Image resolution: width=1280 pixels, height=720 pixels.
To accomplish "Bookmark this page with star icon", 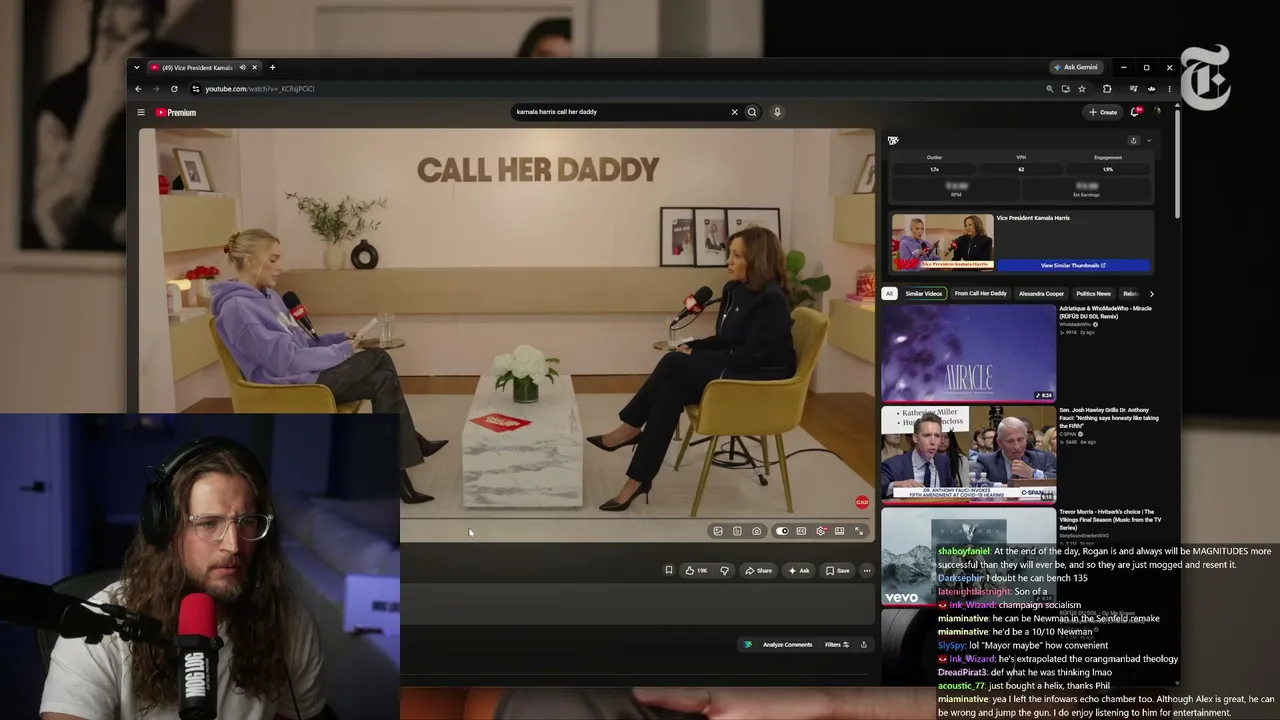I will 1081,89.
